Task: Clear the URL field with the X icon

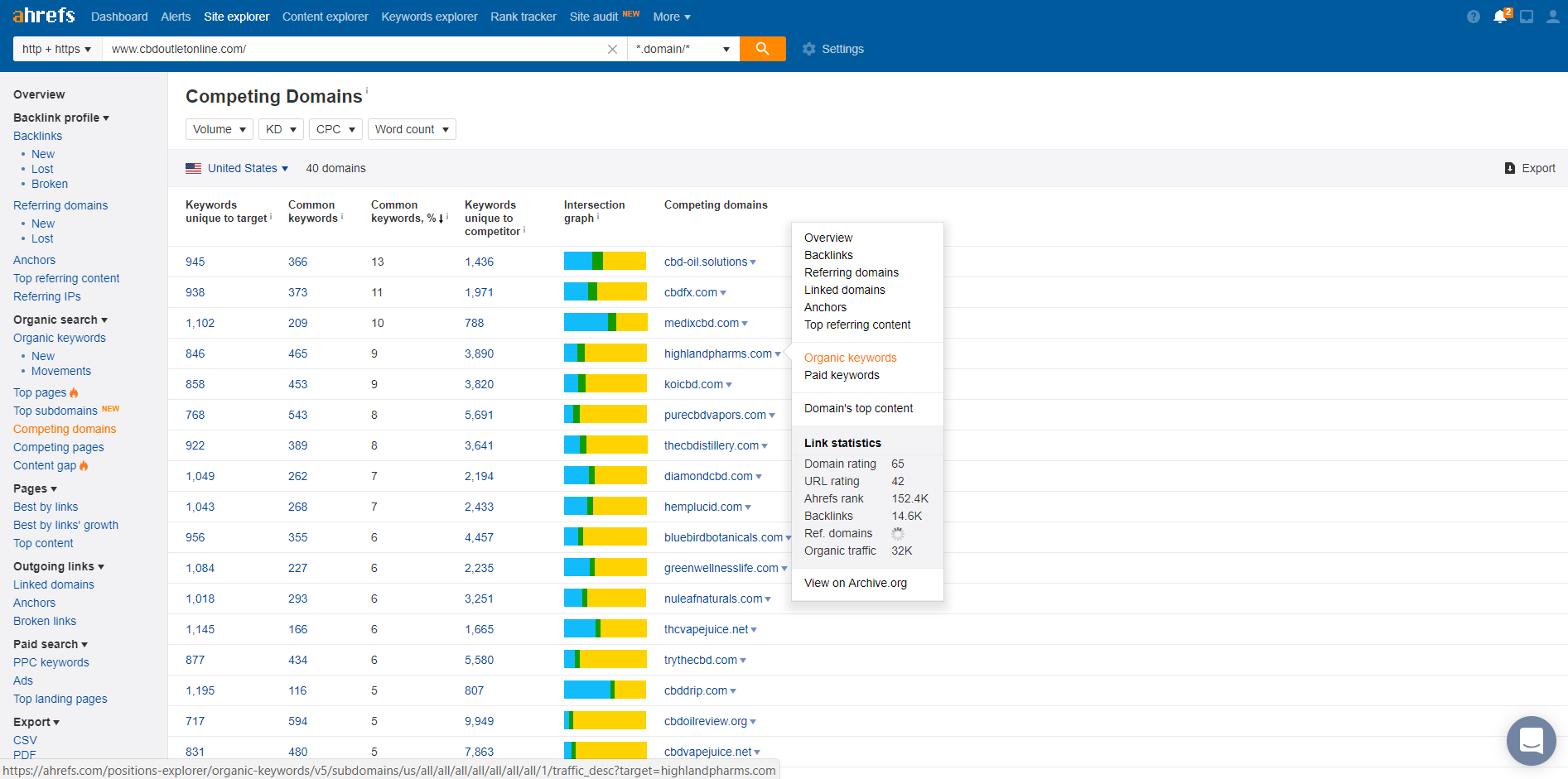Action: [612, 49]
